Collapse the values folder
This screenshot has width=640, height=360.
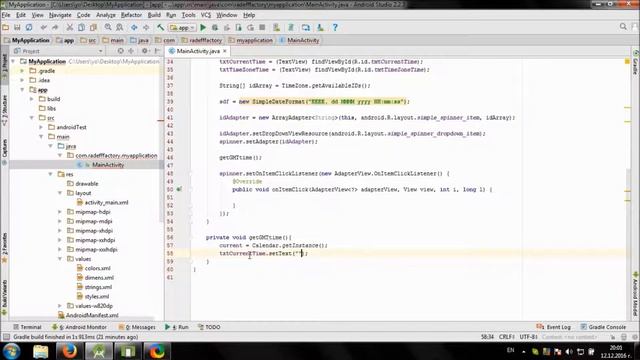pyautogui.click(x=60, y=259)
